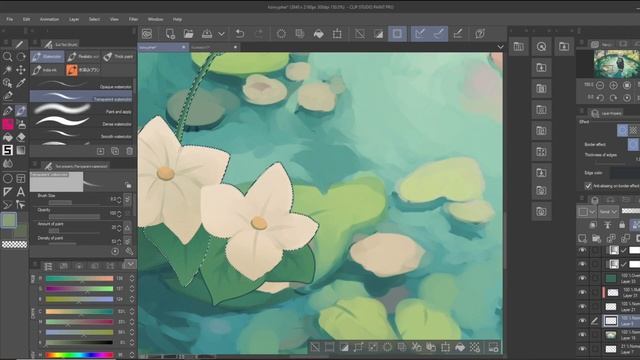This screenshot has width=640, height=360.
Task: Zoom out on the Navigator panel
Action: coord(600,85)
